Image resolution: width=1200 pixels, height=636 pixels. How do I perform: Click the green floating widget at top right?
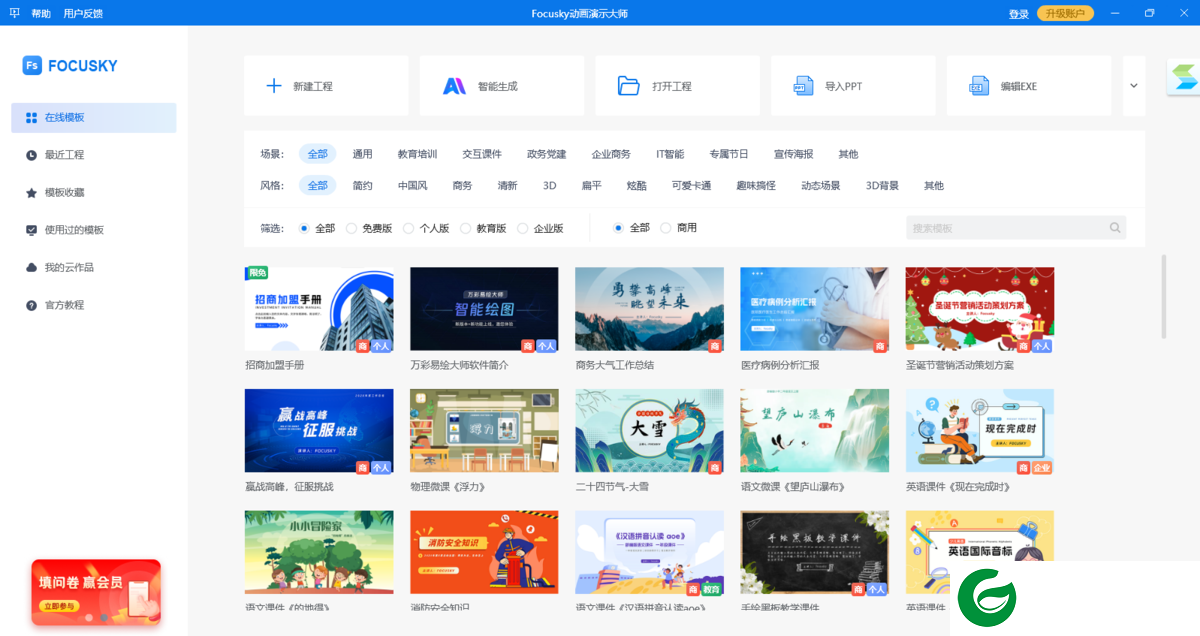(x=1184, y=78)
